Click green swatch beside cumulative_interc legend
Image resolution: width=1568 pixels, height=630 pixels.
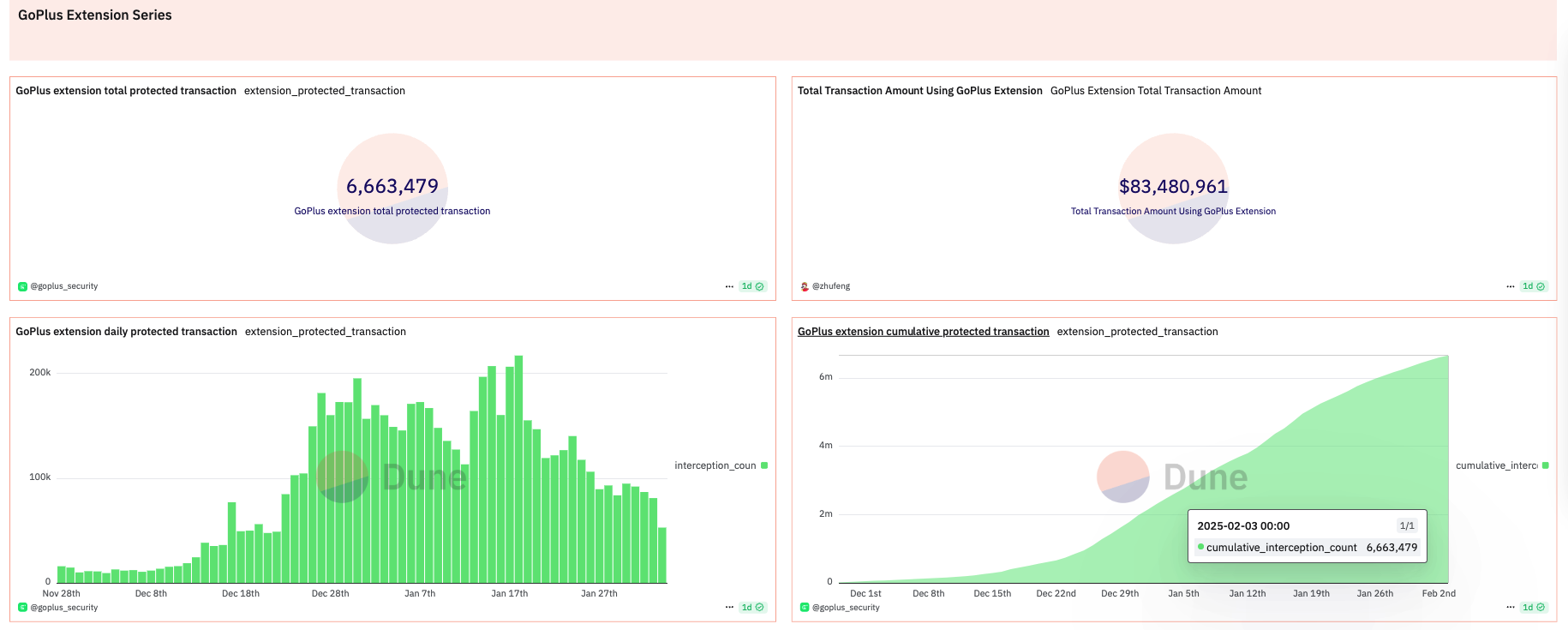pyautogui.click(x=1546, y=465)
